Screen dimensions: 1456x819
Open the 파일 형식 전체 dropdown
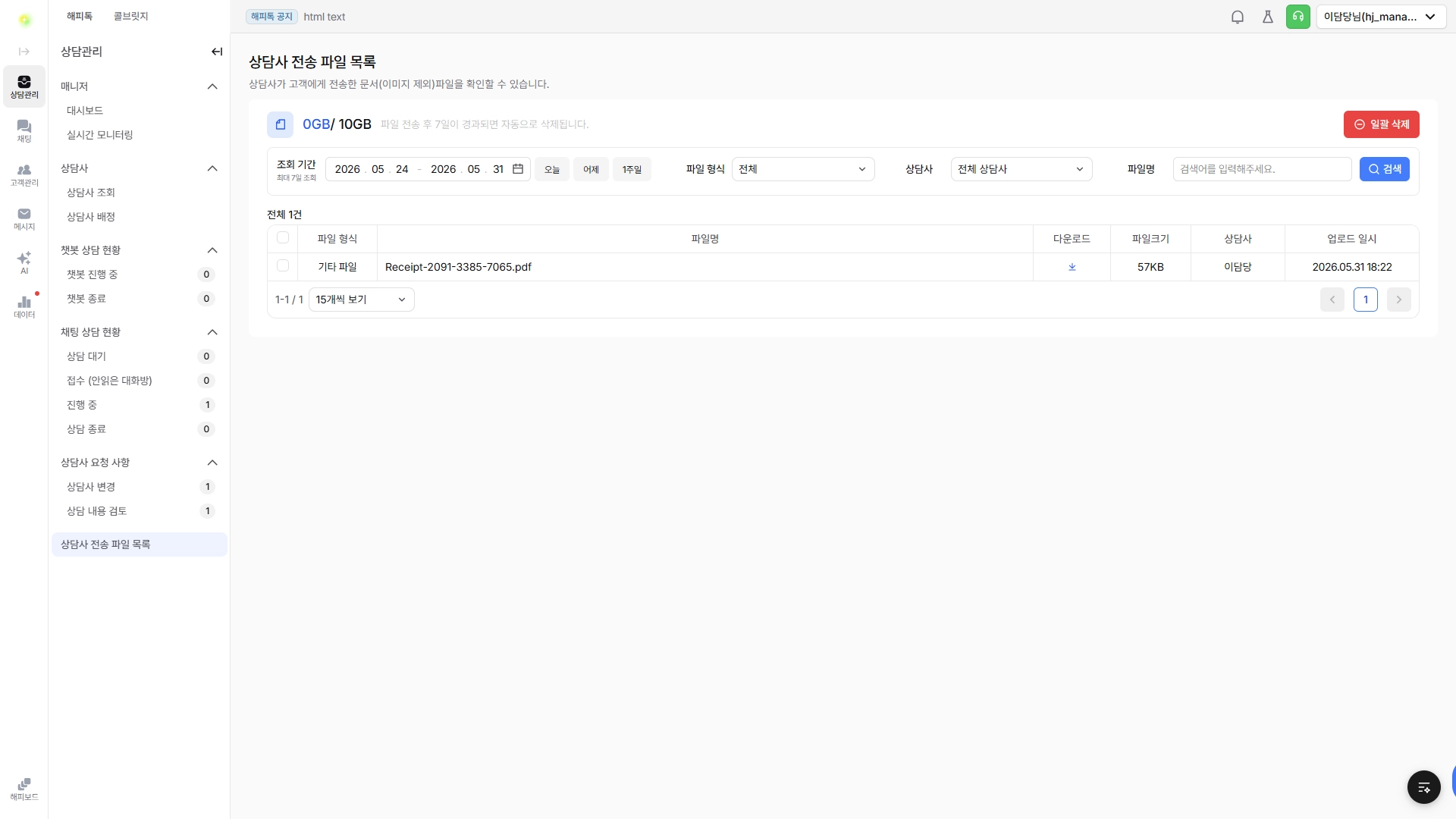[803, 169]
